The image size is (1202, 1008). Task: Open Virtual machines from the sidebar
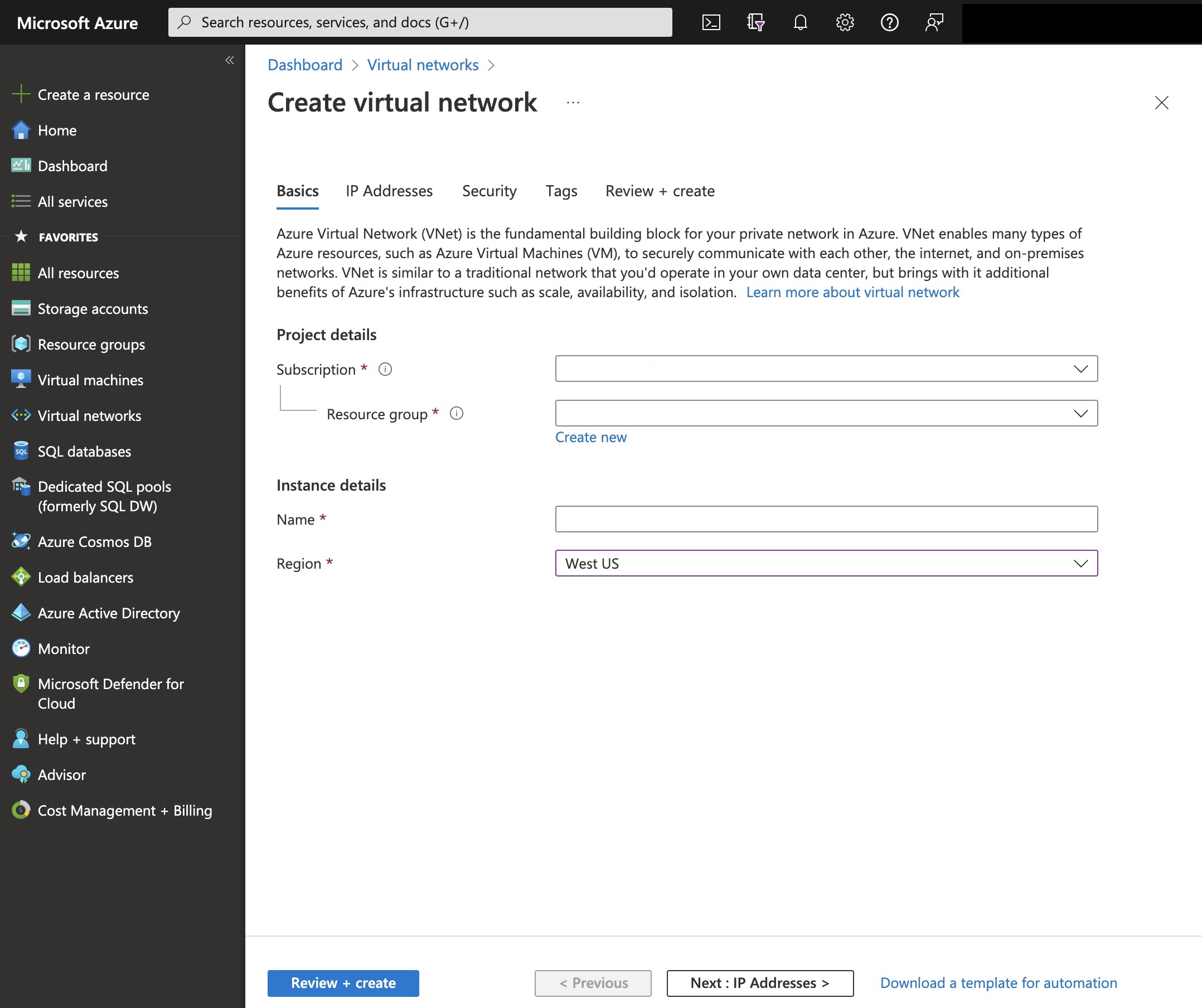point(90,380)
